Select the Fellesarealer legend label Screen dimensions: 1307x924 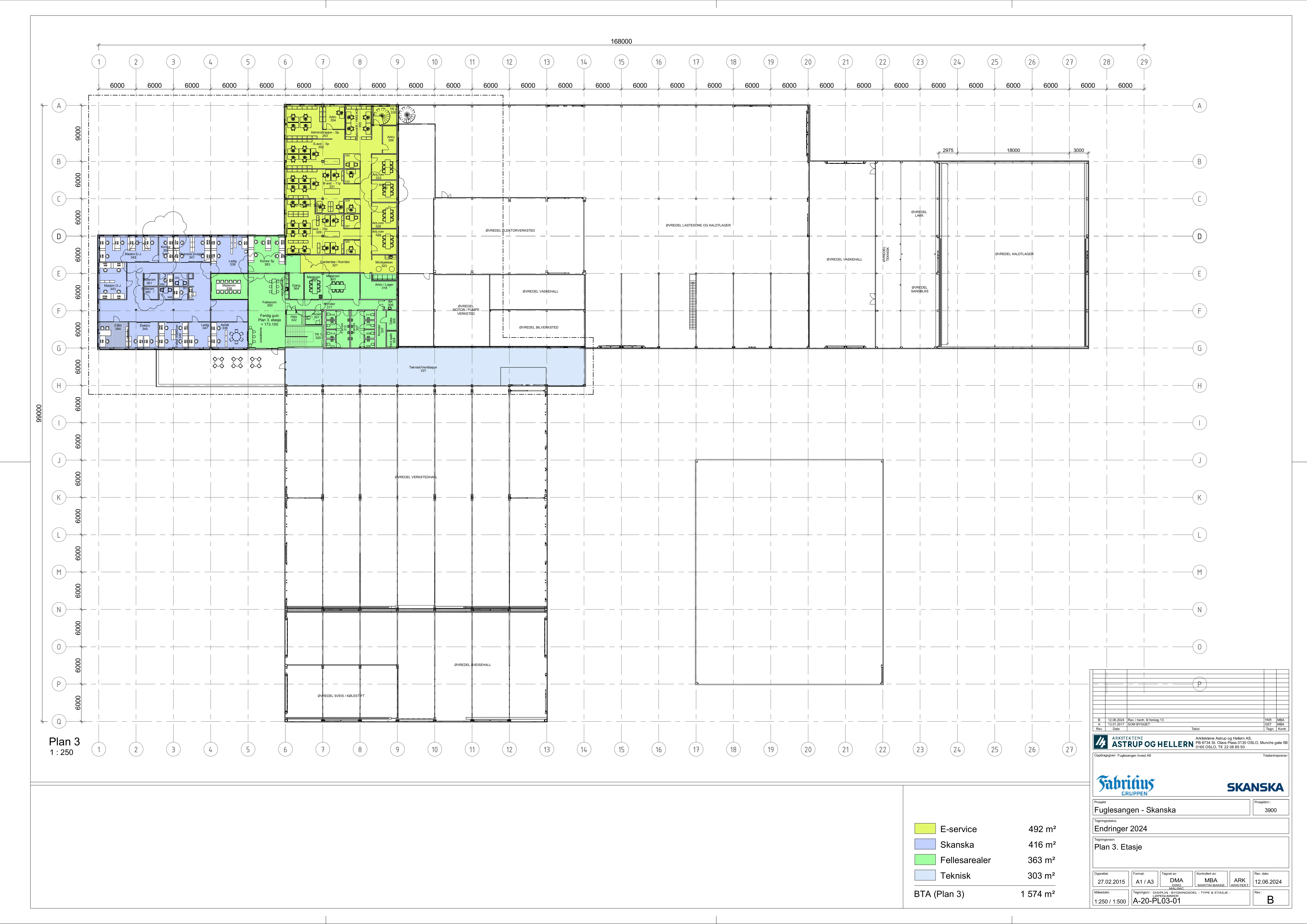(x=965, y=860)
